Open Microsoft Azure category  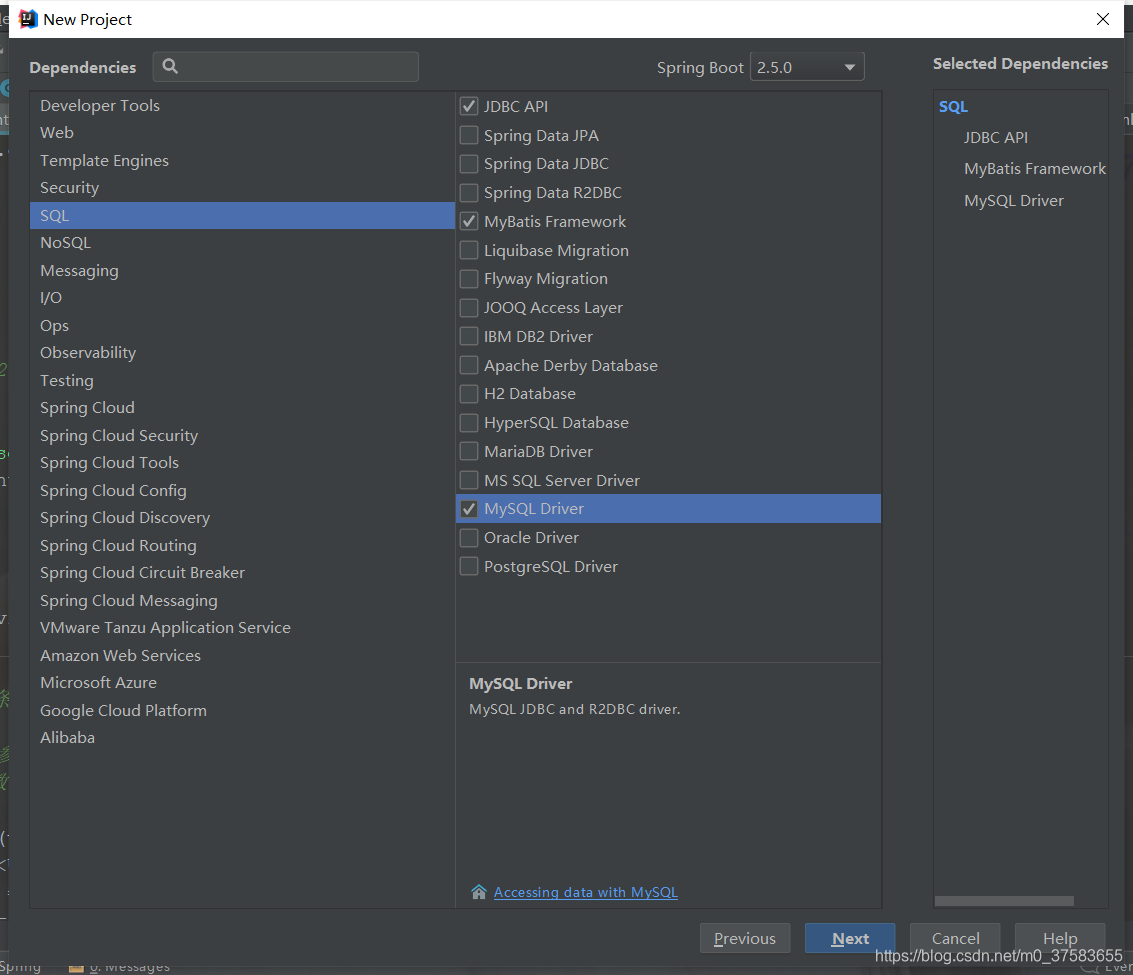(242, 683)
